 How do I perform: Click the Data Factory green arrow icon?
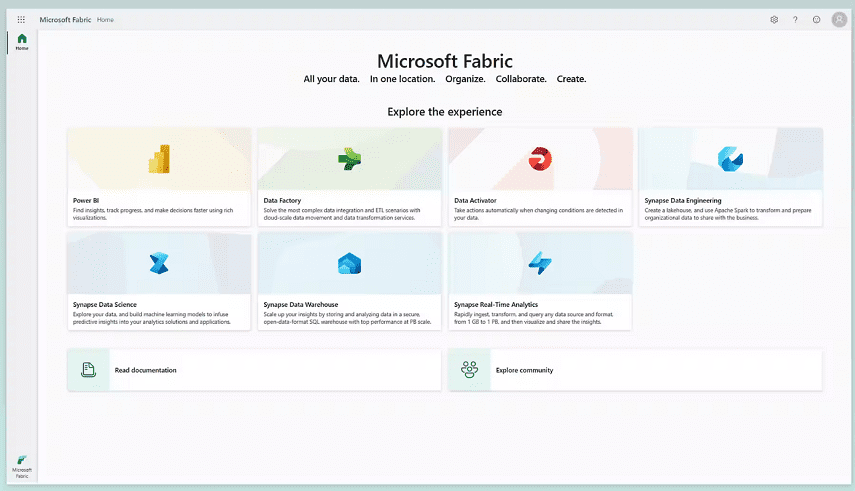[x=350, y=159]
